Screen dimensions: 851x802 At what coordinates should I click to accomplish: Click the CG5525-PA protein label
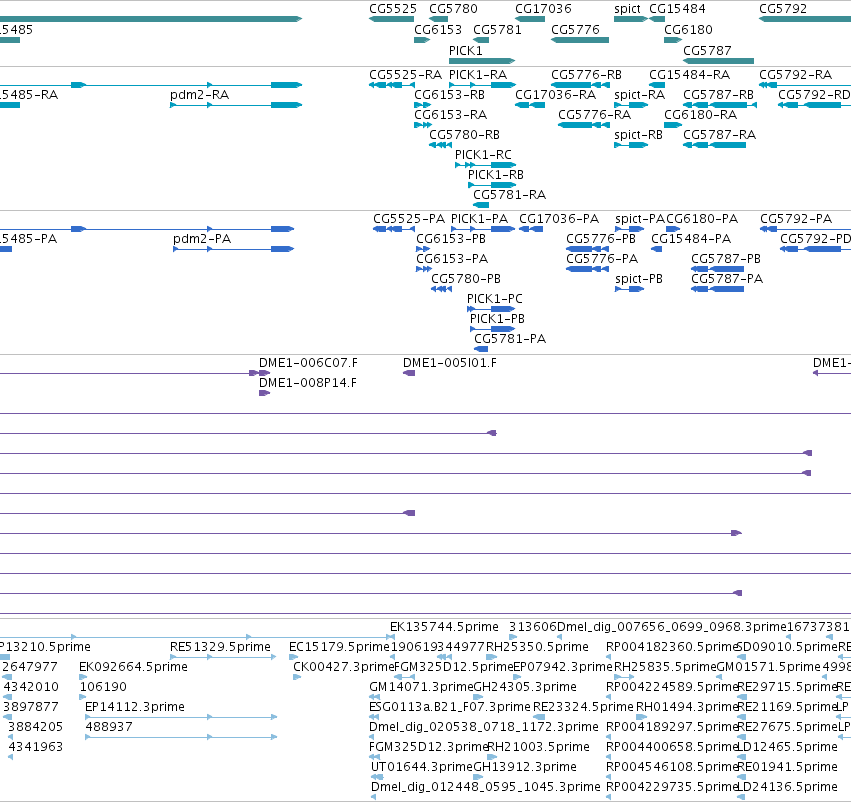click(x=409, y=219)
